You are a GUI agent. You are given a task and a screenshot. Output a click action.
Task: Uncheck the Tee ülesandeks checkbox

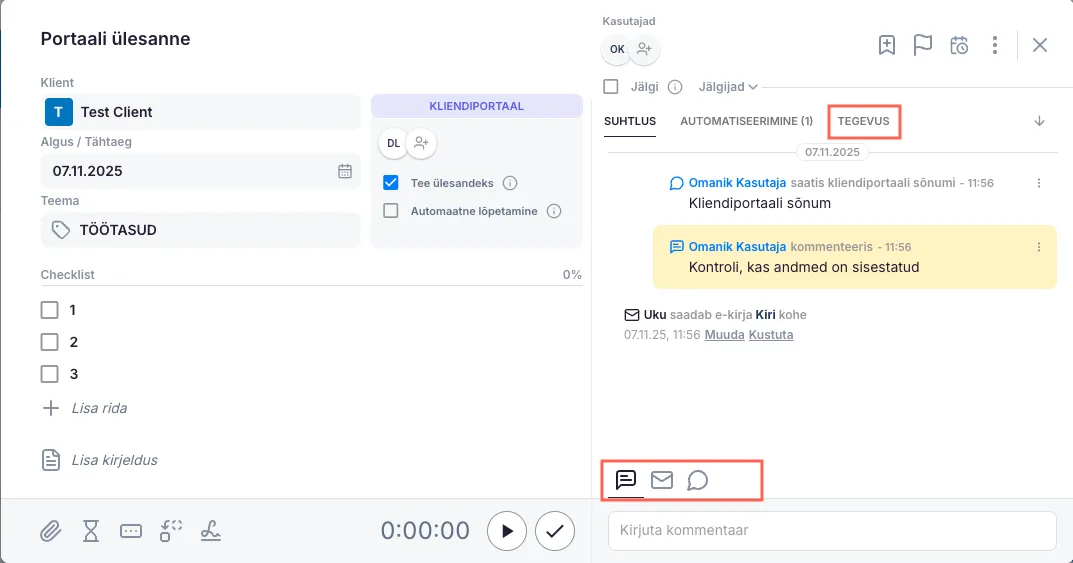391,183
